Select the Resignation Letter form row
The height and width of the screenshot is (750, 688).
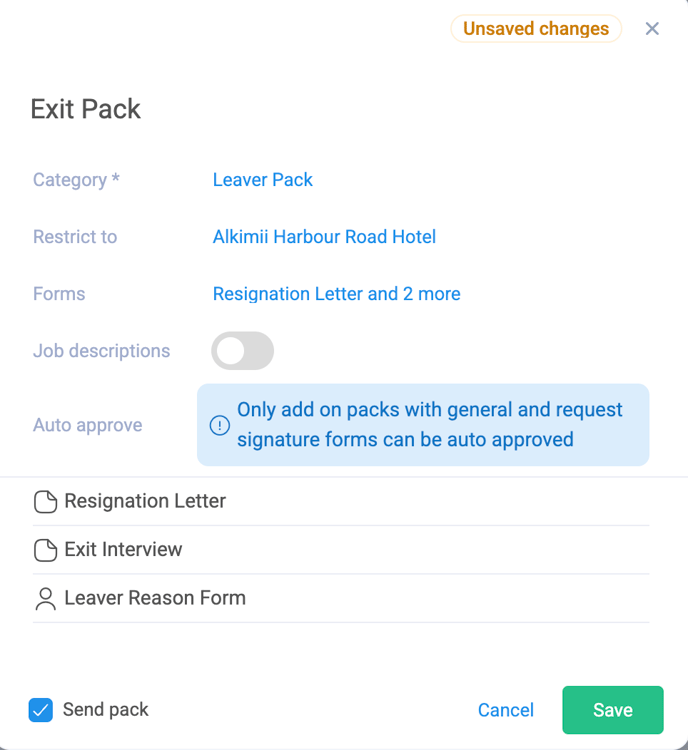tap(341, 501)
